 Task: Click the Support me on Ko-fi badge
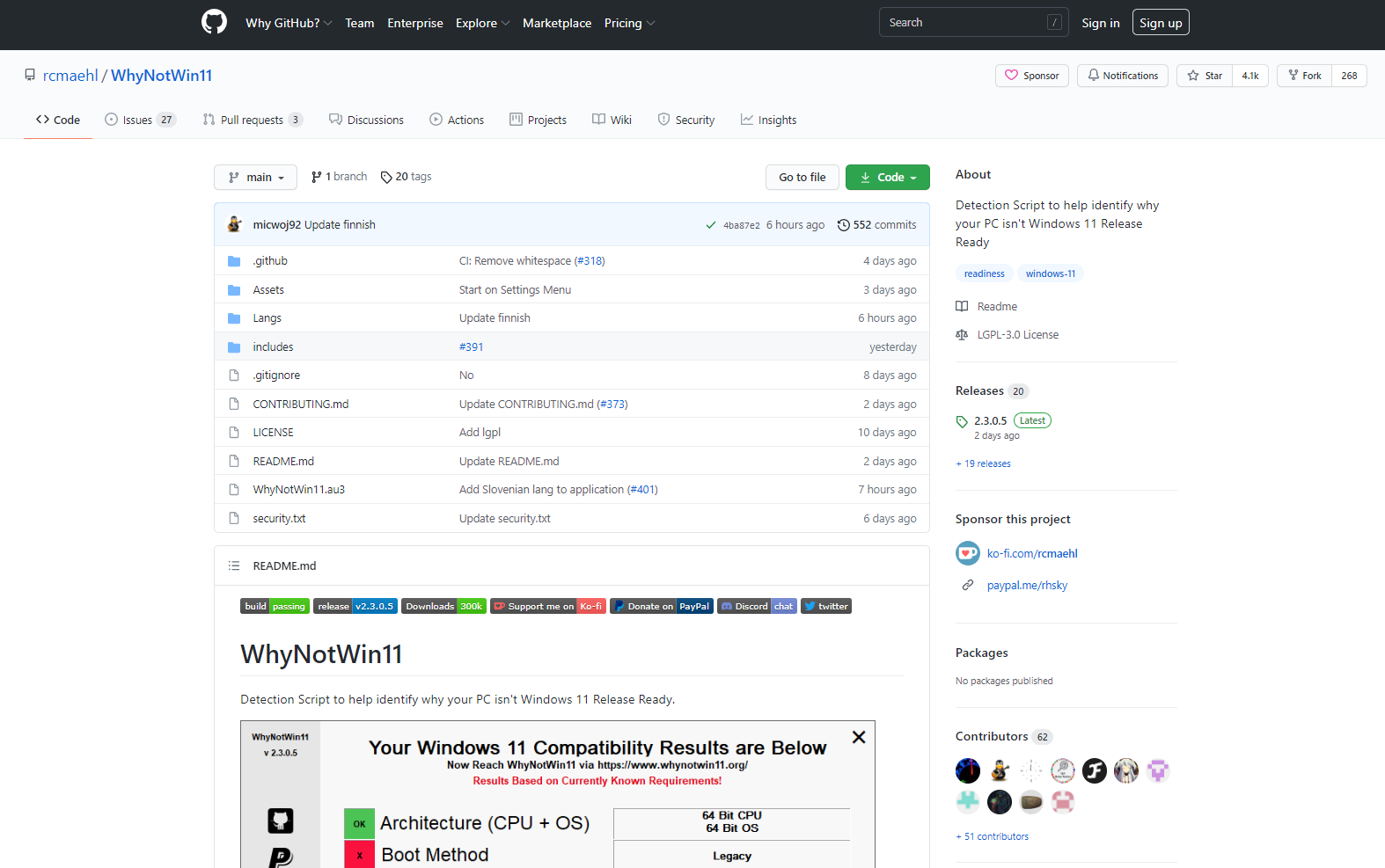pos(548,606)
